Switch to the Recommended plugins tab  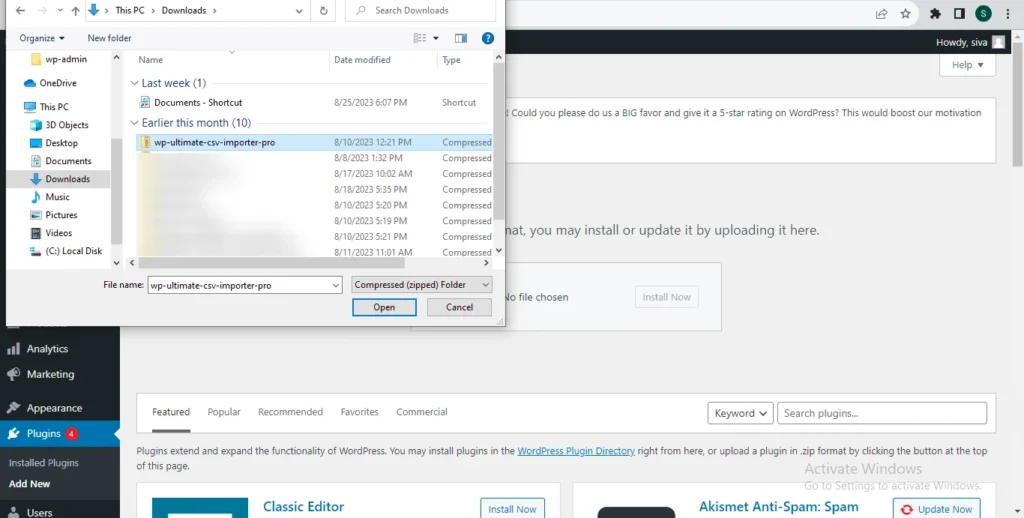[290, 412]
